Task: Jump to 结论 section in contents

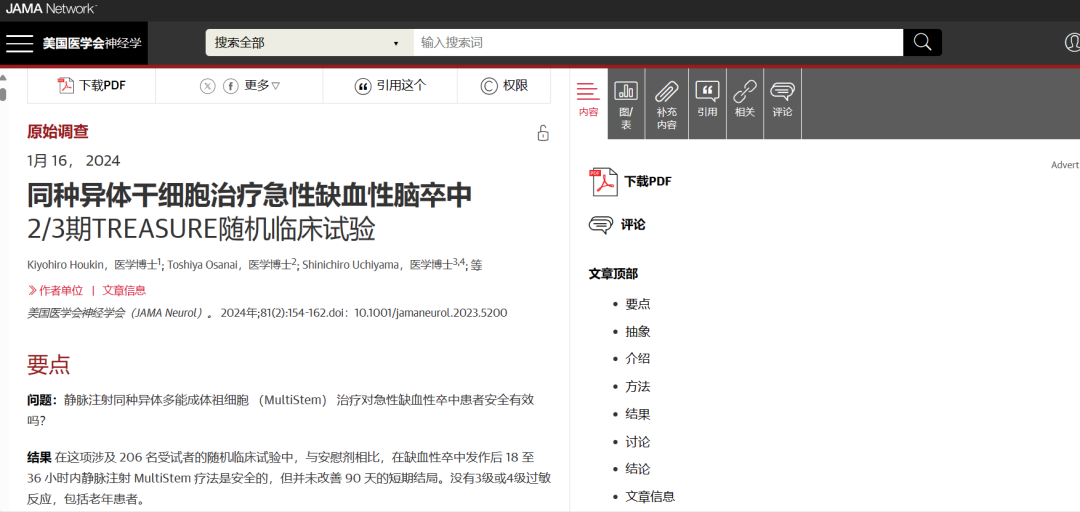Action: [638, 469]
